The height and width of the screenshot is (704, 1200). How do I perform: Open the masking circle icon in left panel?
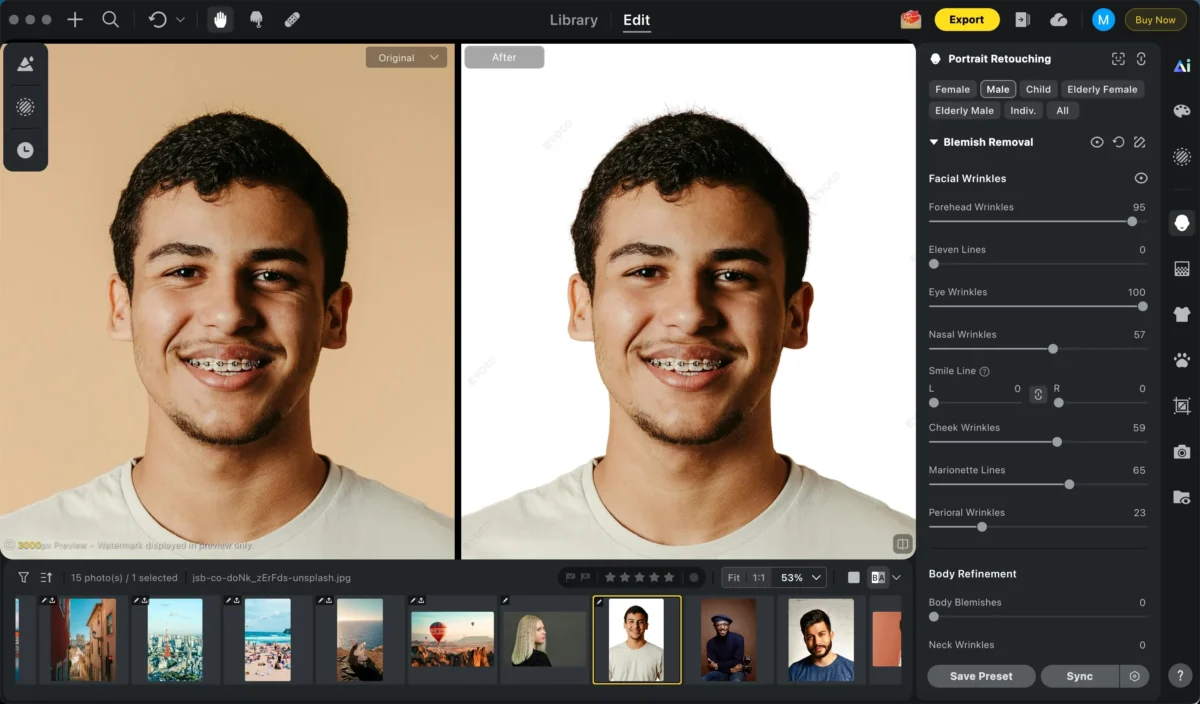pos(25,107)
